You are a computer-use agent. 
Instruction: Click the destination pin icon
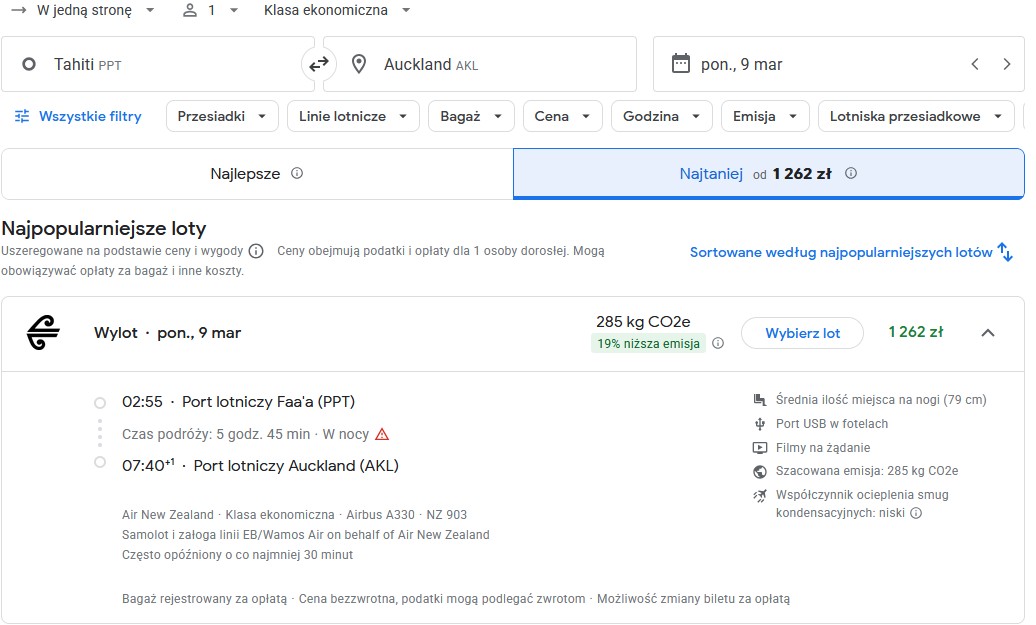(359, 64)
